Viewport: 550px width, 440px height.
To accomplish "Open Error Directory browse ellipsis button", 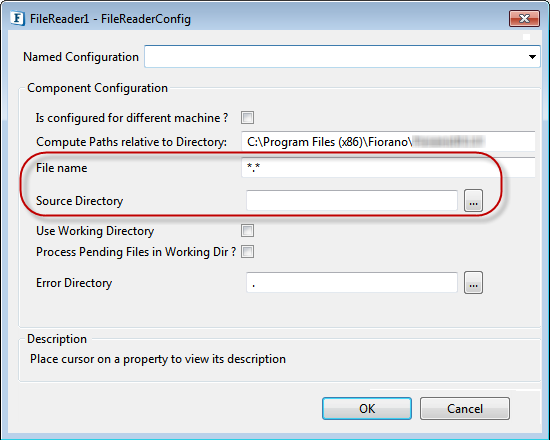I will click(x=473, y=282).
